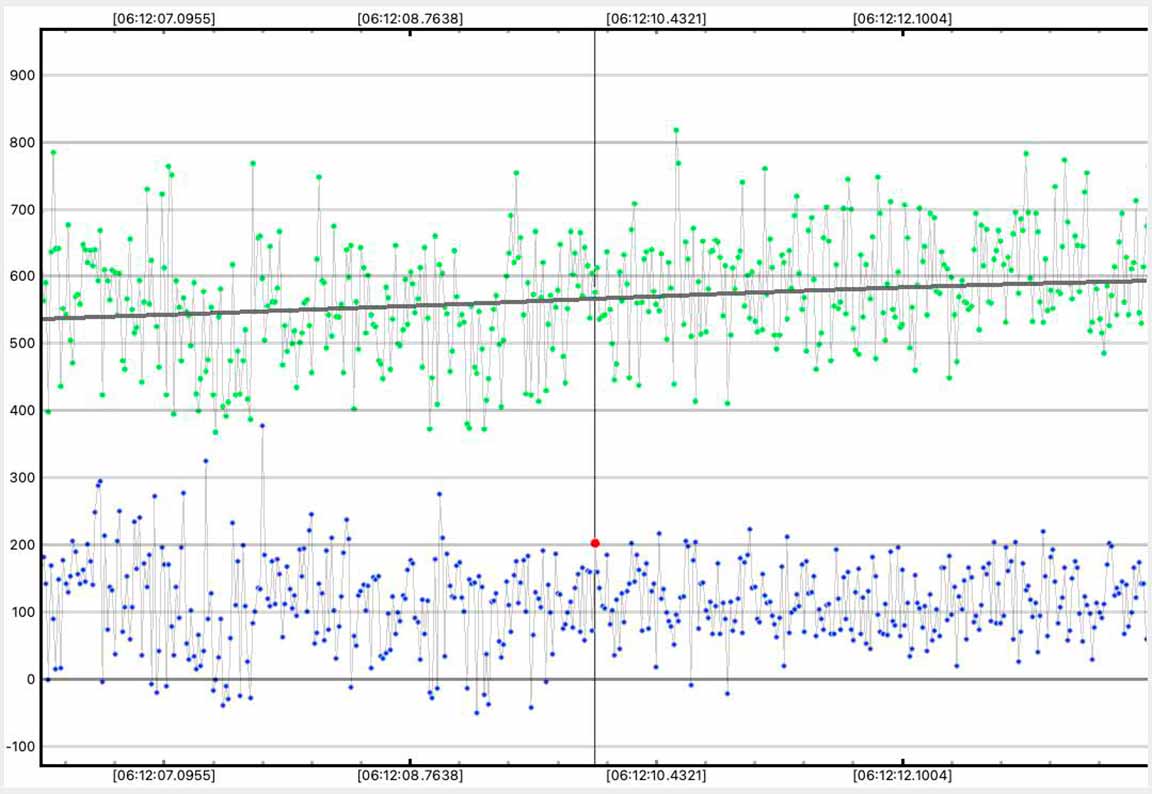Click bottom axis timestamp 06:12:10.4321
This screenshot has width=1152, height=794.
pyautogui.click(x=656, y=775)
